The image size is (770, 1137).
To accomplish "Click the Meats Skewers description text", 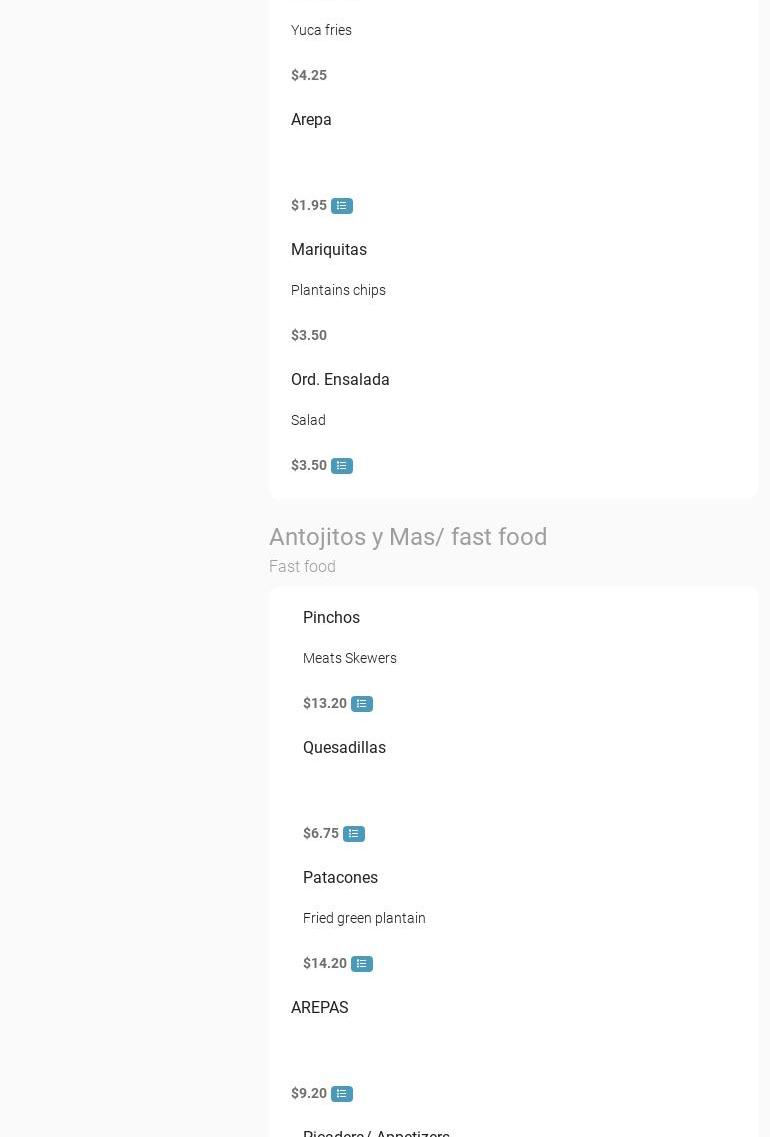I will pyautogui.click(x=350, y=659).
